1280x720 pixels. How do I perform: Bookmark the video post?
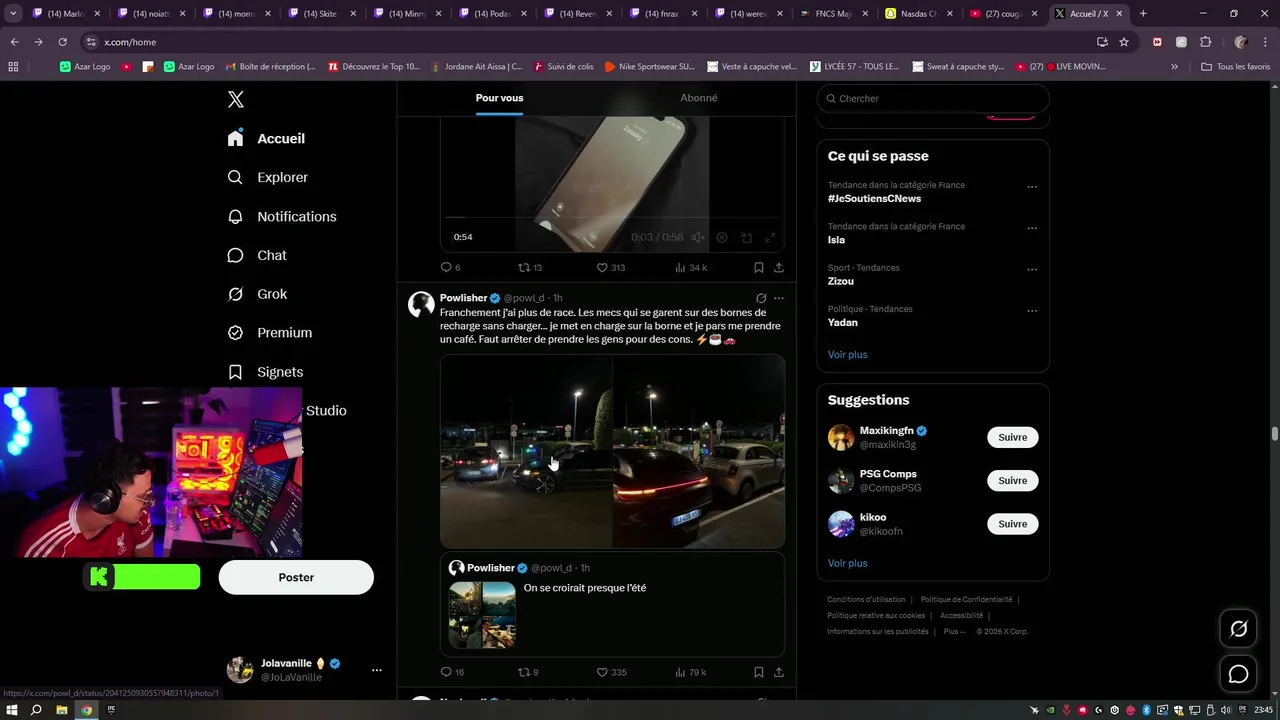pos(759,267)
